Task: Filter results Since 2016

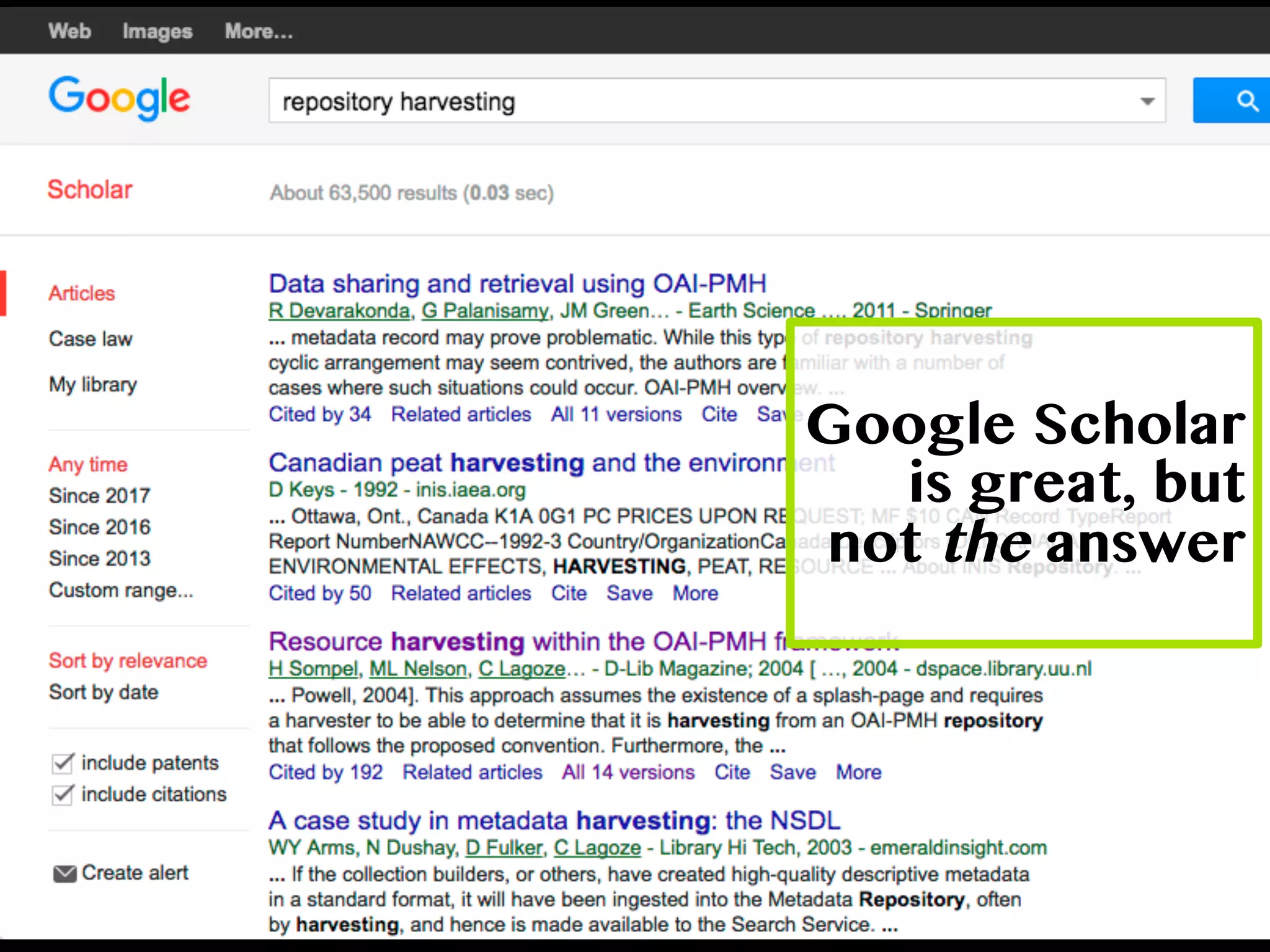Action: (100, 527)
